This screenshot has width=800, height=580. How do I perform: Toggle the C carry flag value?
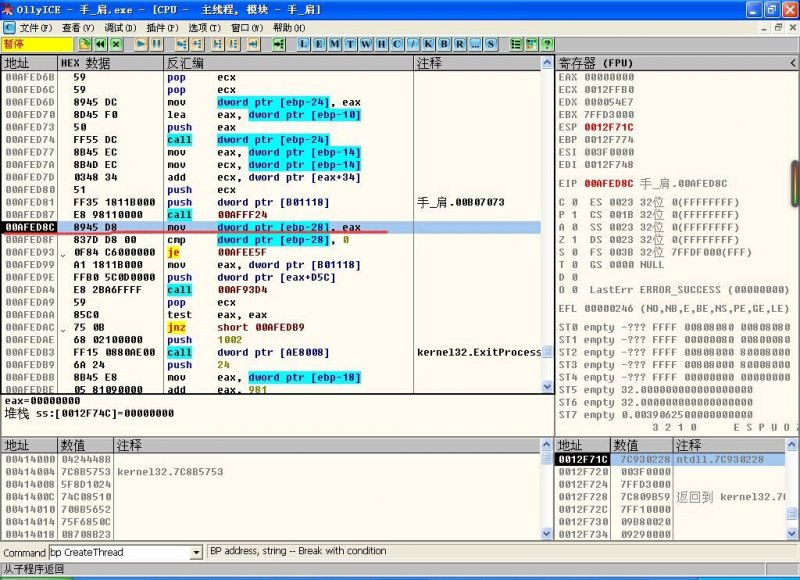(x=574, y=202)
